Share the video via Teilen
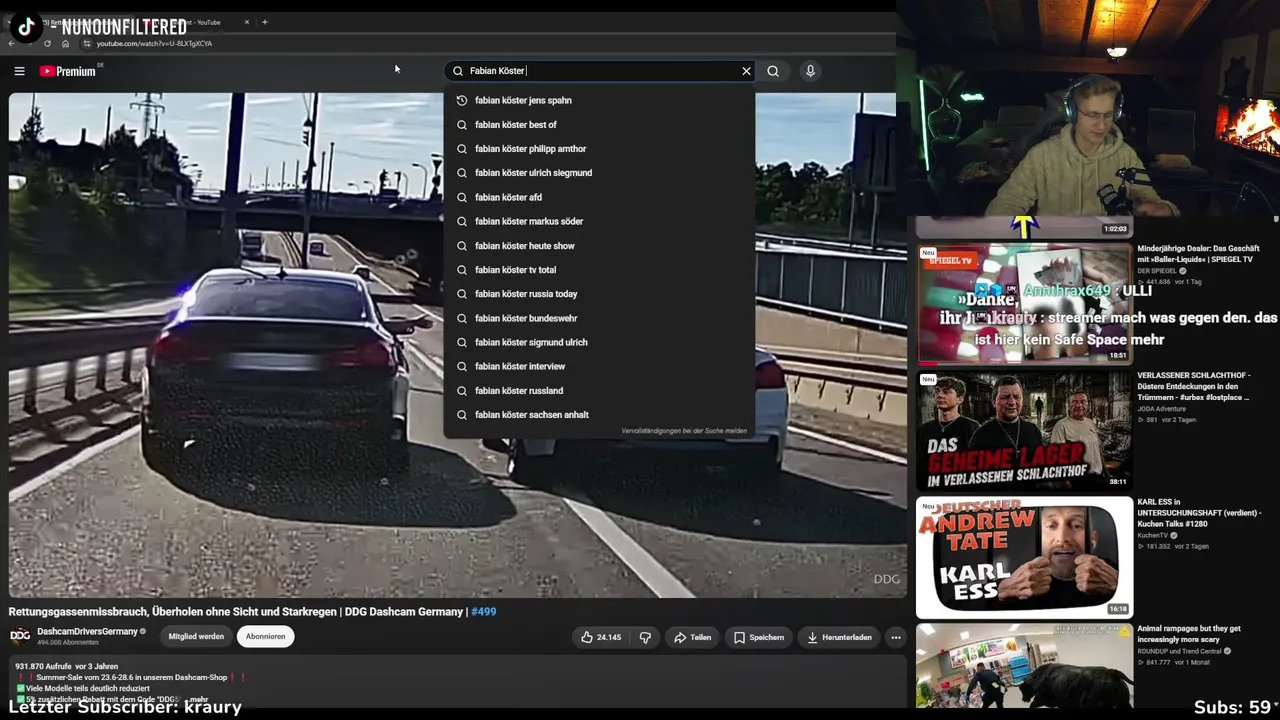This screenshot has height=720, width=1280. coord(692,637)
